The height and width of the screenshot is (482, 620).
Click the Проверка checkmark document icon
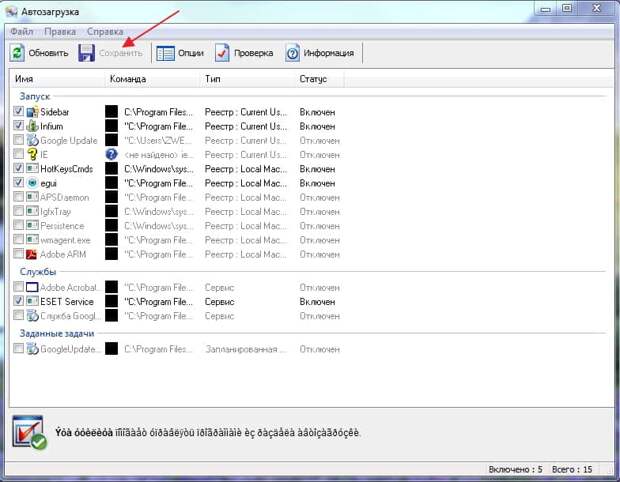click(x=222, y=53)
